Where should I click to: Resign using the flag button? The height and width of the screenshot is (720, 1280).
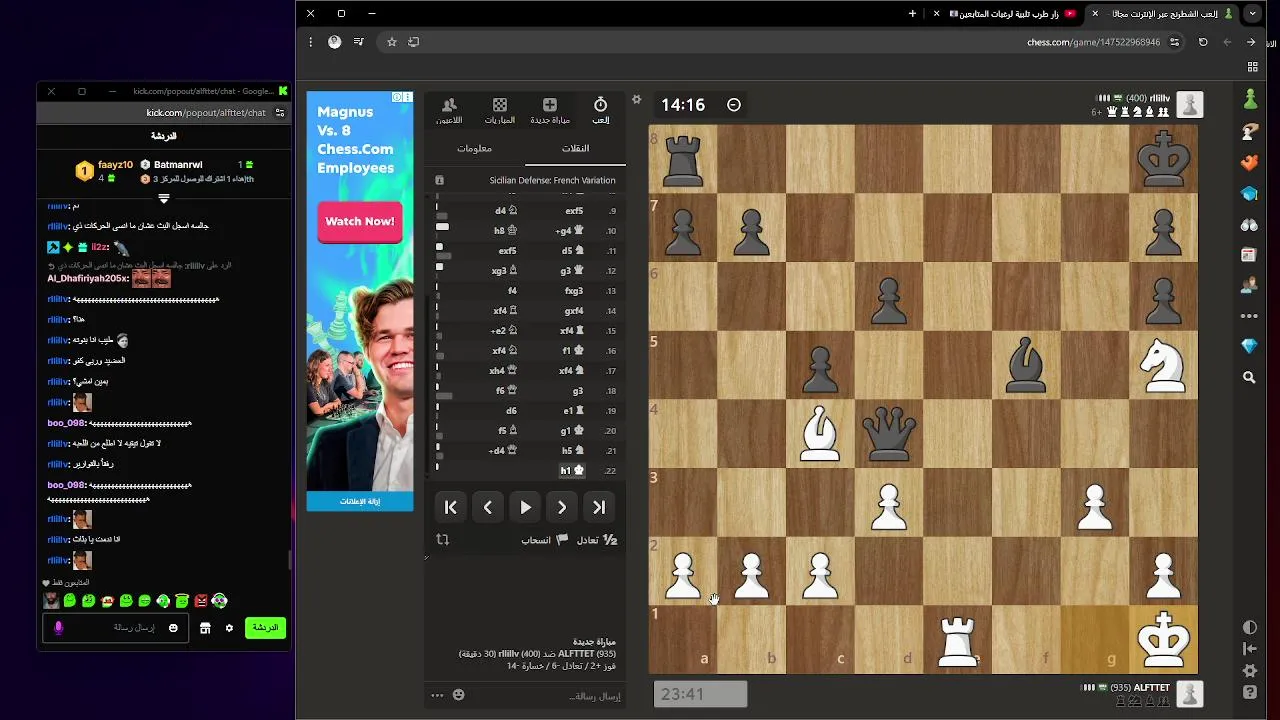(545, 540)
